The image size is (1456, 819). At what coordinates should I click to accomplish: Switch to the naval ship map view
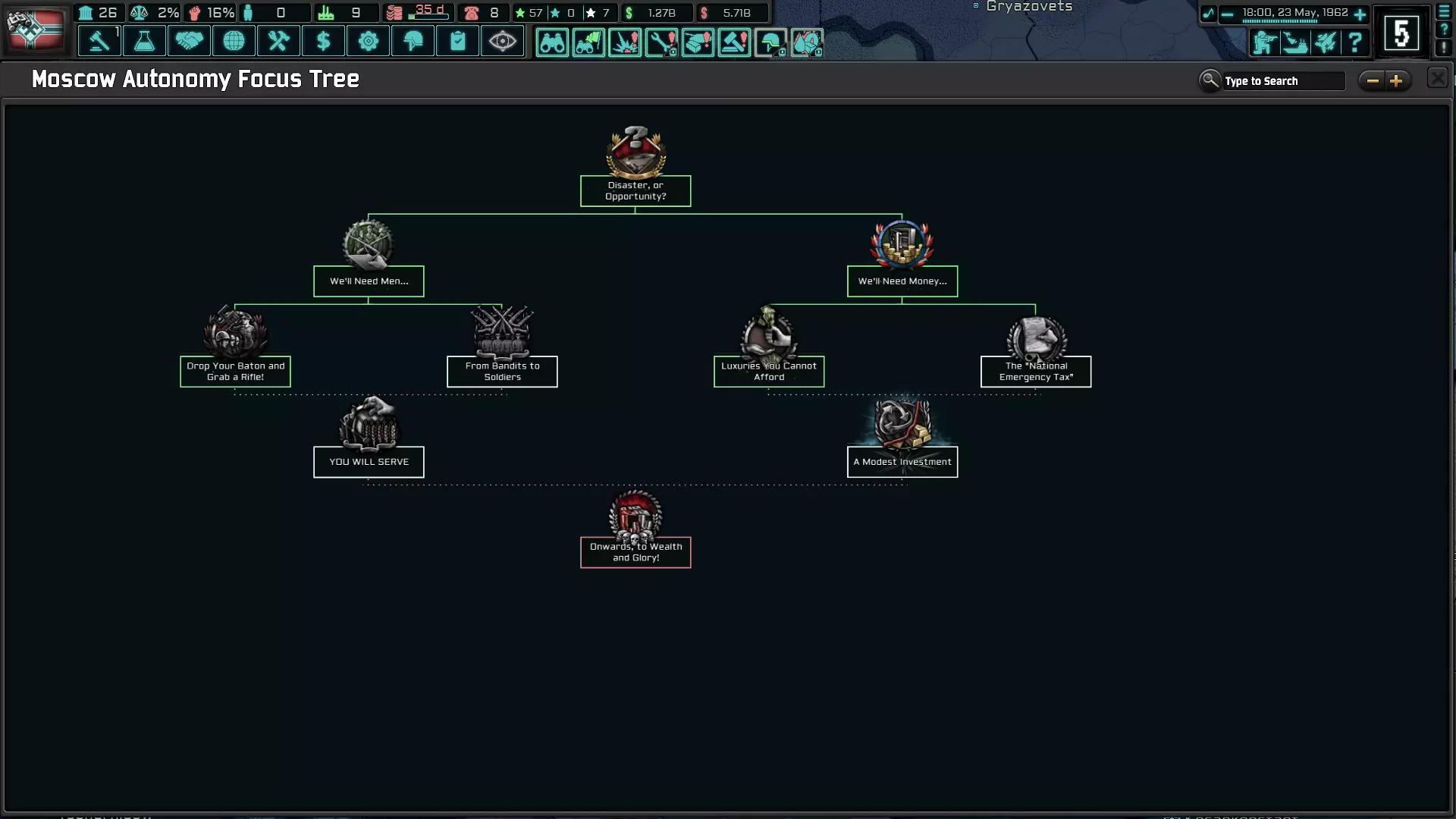click(1294, 42)
